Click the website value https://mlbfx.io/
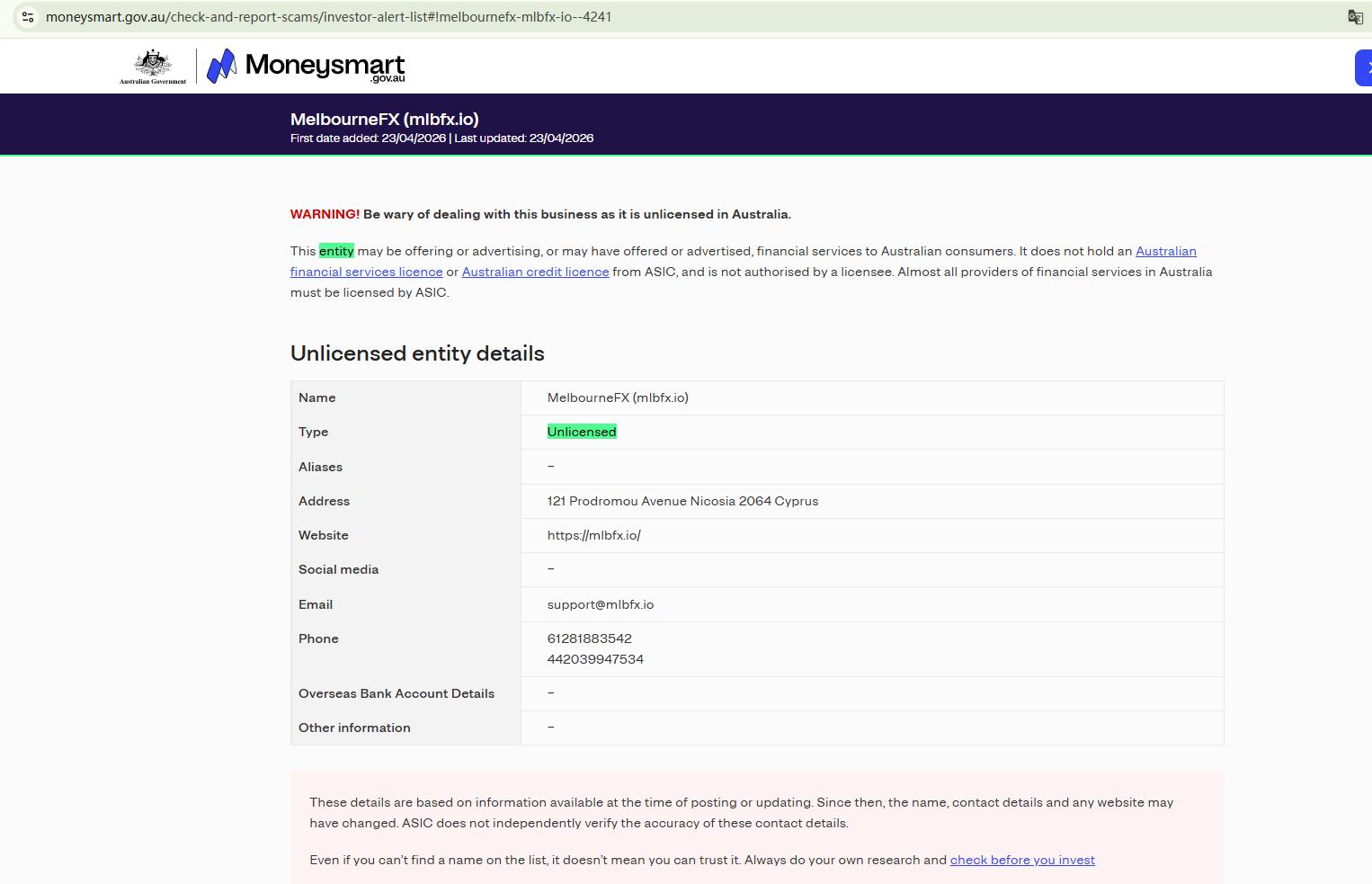The height and width of the screenshot is (884, 1372). coord(593,535)
